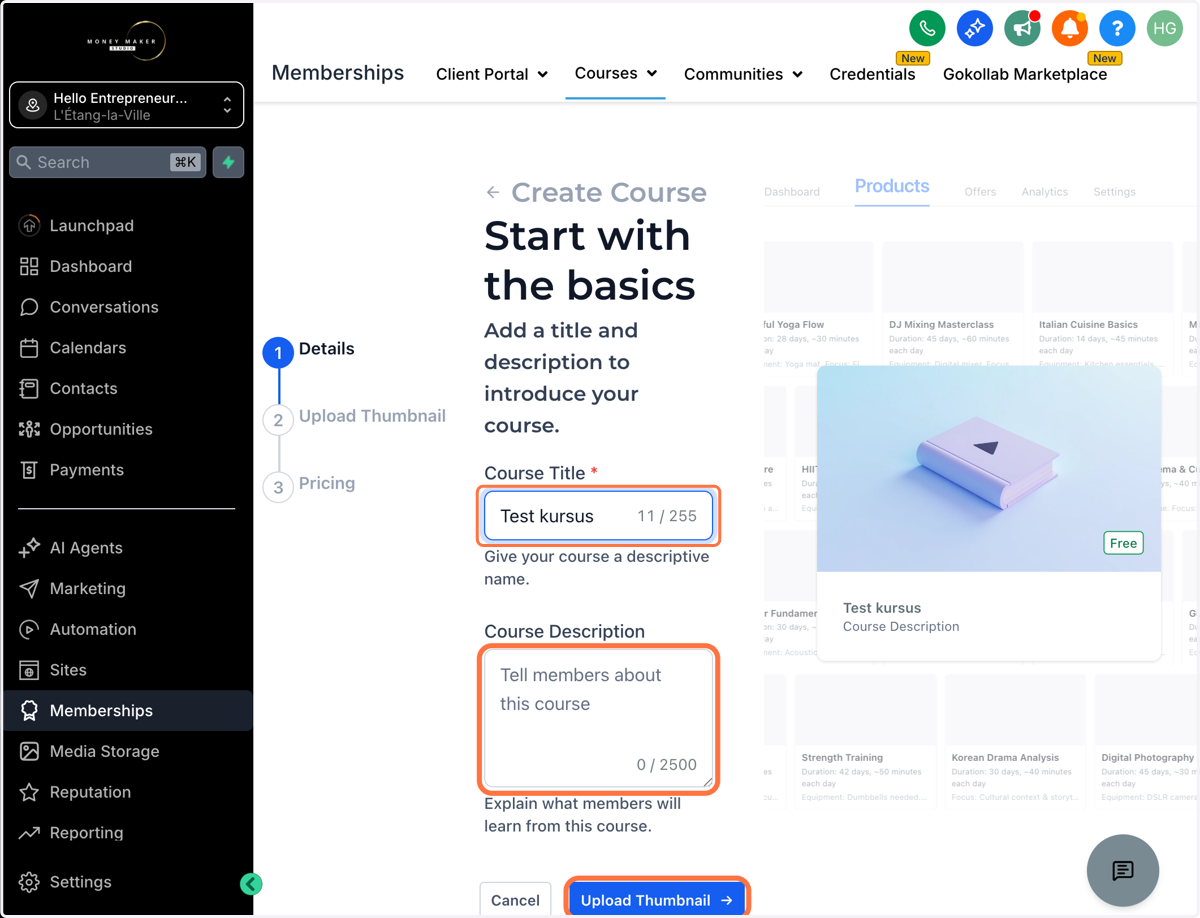Click the Memberships page heading
The width and height of the screenshot is (1200, 918).
338,73
